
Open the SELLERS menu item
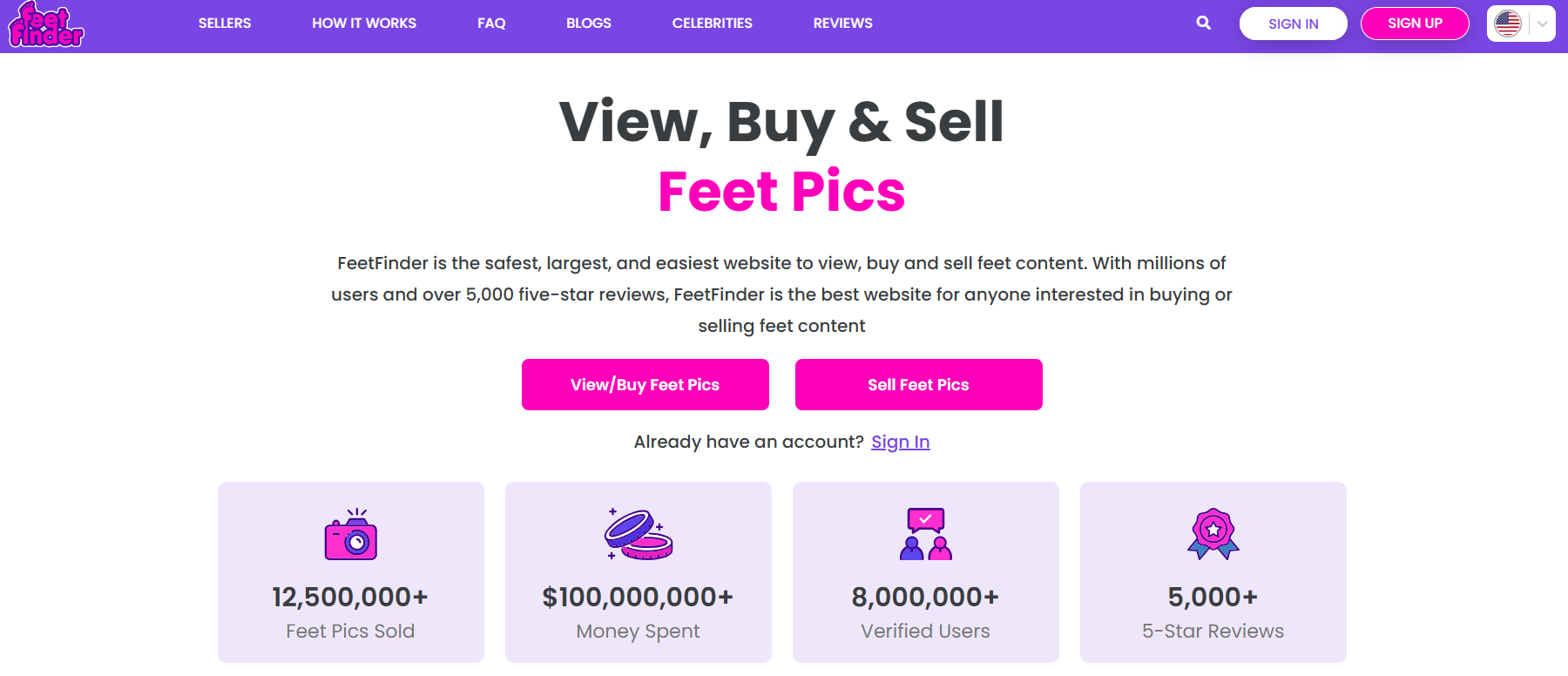pos(224,23)
